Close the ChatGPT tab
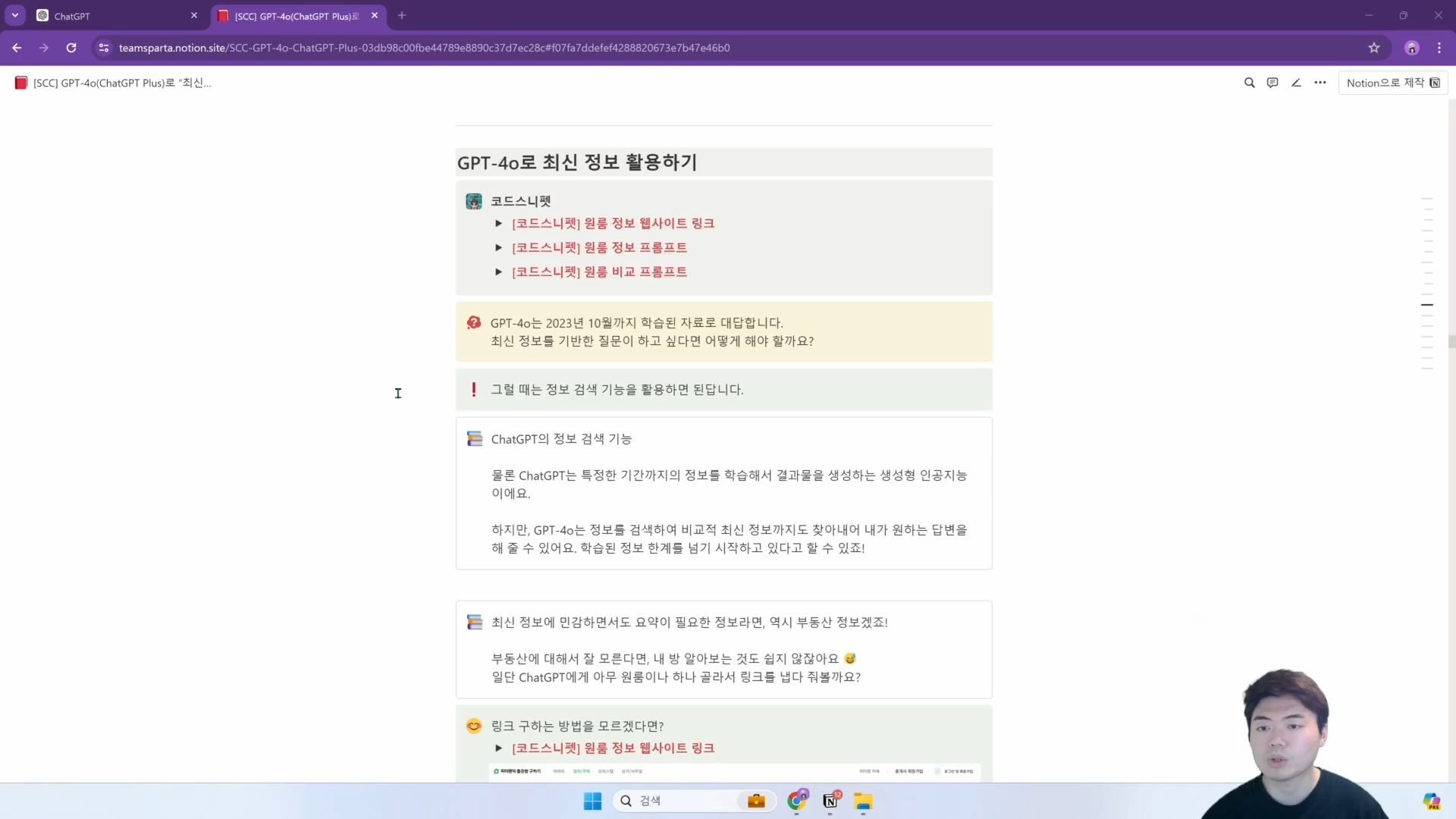 [194, 16]
